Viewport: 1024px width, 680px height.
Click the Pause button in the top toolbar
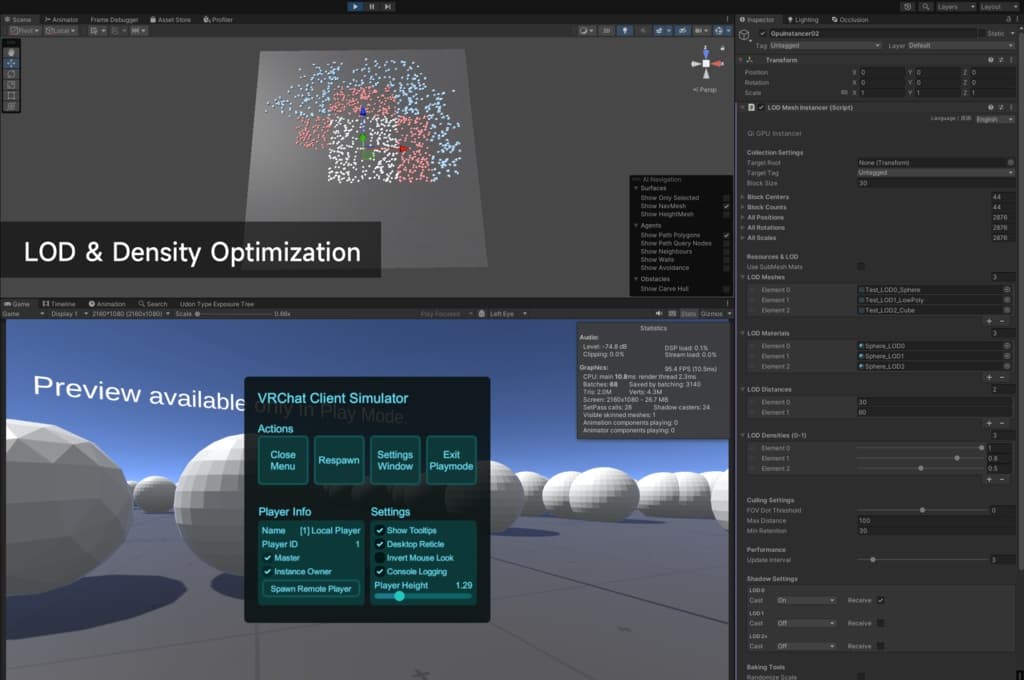(x=372, y=6)
